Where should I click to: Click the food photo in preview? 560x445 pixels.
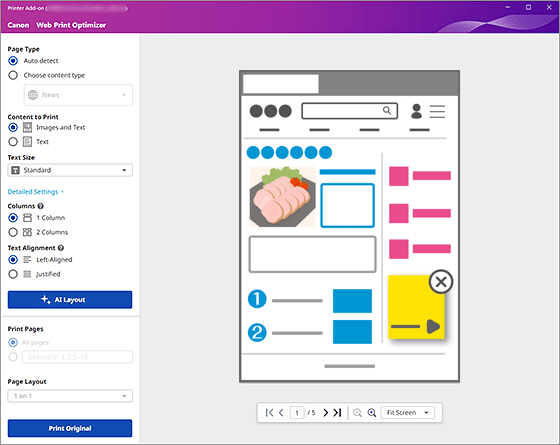click(282, 197)
